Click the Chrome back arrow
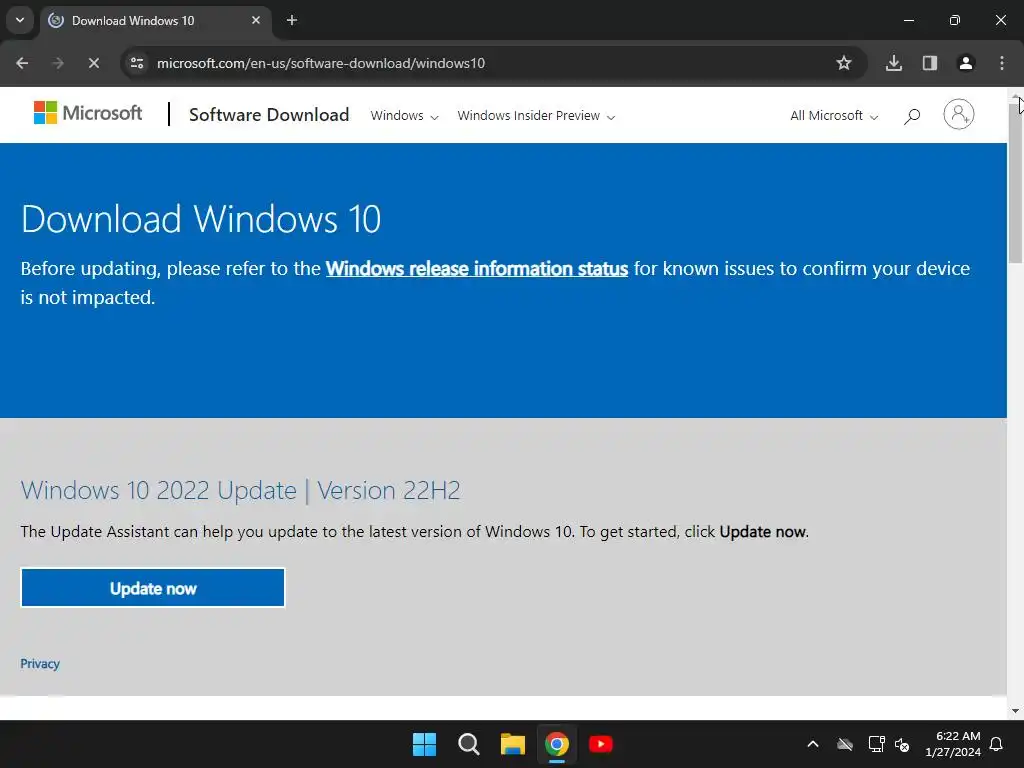 22,63
